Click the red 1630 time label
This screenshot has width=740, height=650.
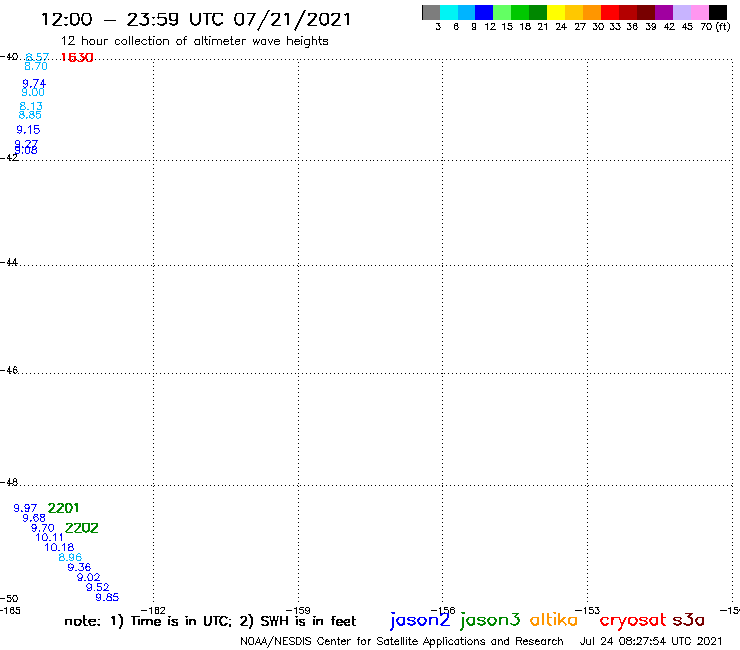pos(77,58)
